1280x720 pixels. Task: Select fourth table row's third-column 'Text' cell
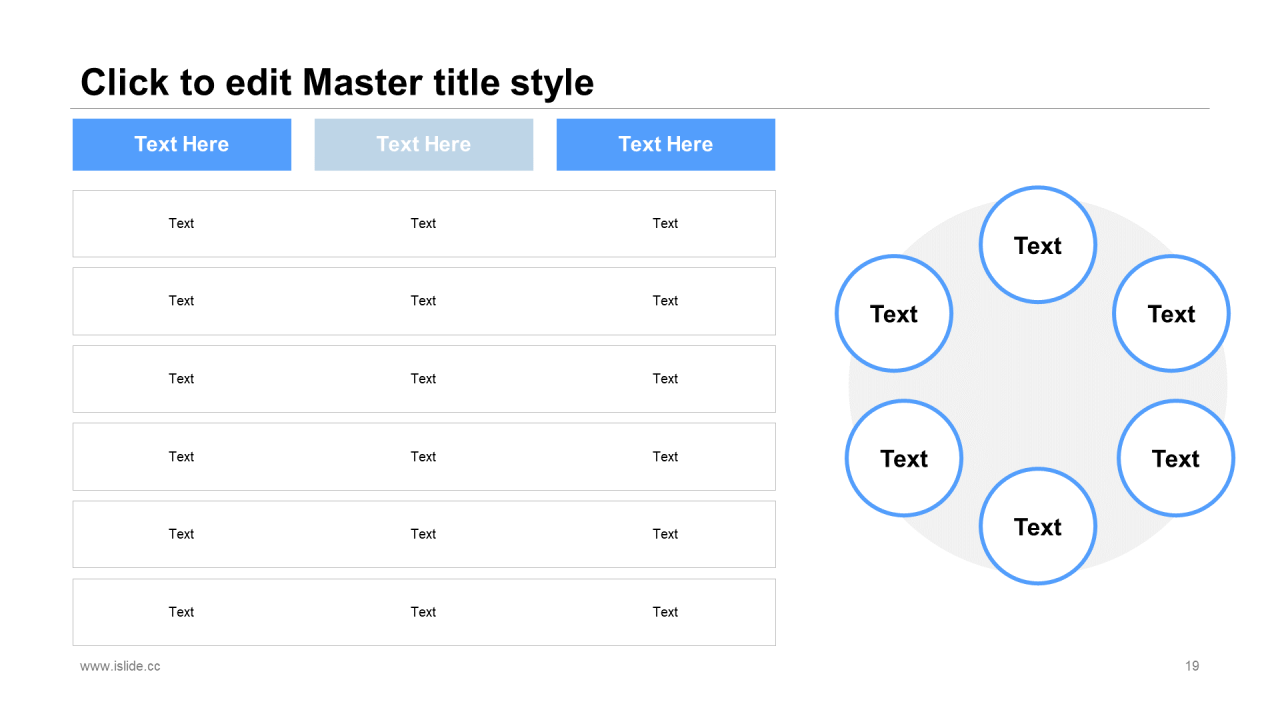(x=665, y=456)
